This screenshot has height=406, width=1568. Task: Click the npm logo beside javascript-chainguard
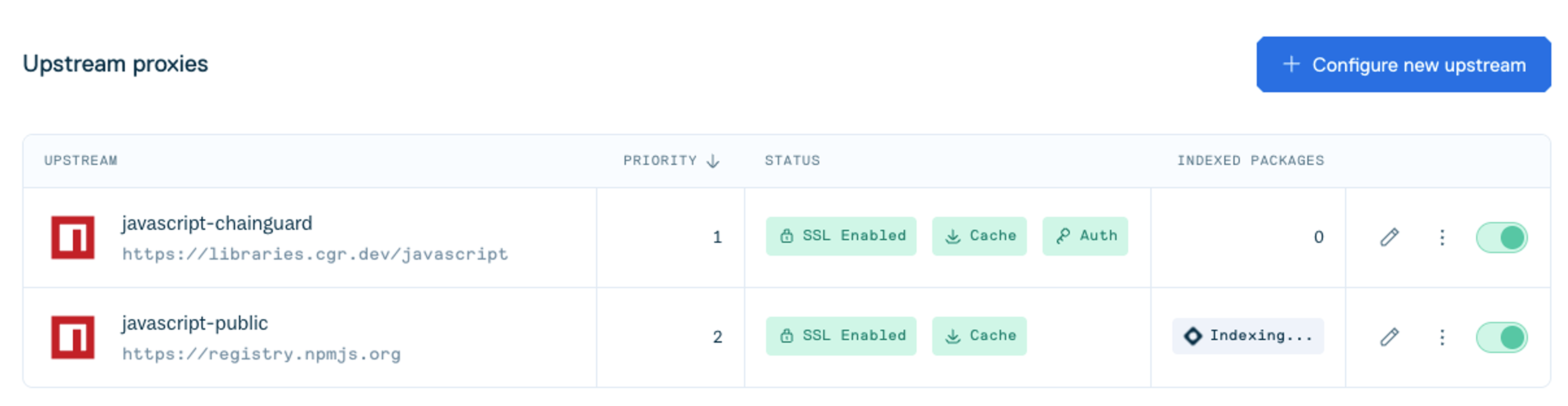(74, 237)
